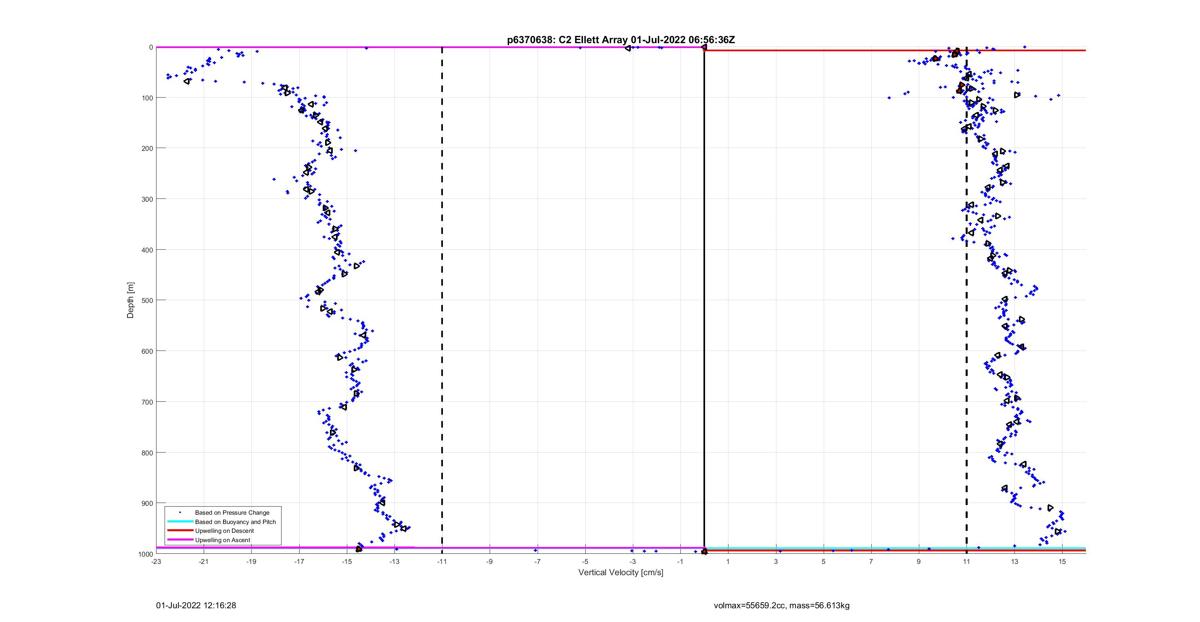The width and height of the screenshot is (1200, 622).
Task: Select the x-axis label Vertical Velocity [cm/s]
Action: coord(621,573)
